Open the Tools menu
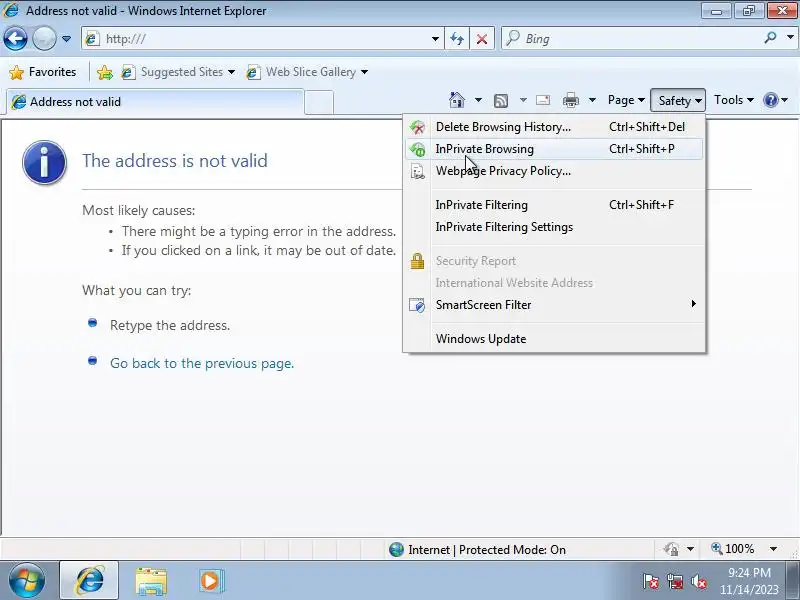 [x=734, y=100]
